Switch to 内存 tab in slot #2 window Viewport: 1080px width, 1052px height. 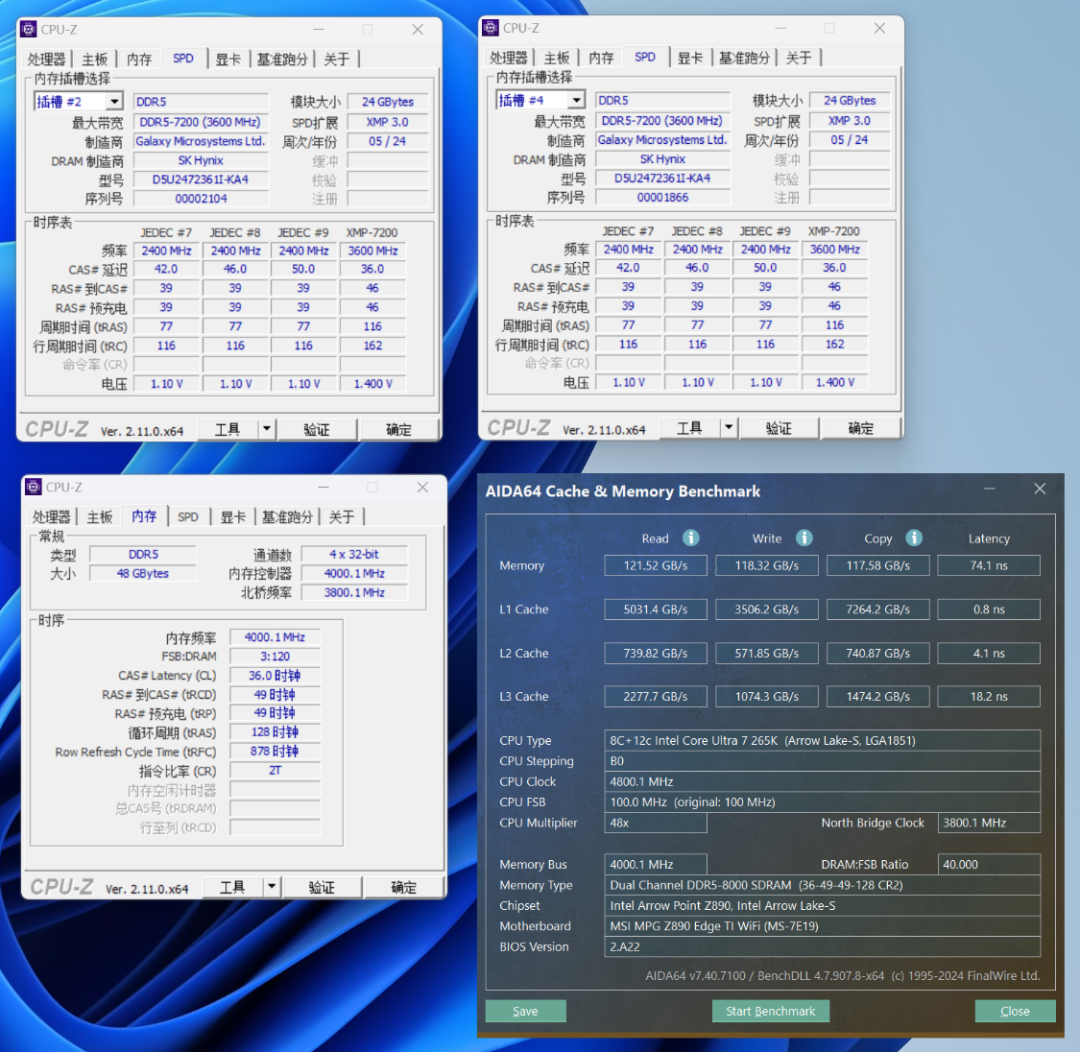139,60
